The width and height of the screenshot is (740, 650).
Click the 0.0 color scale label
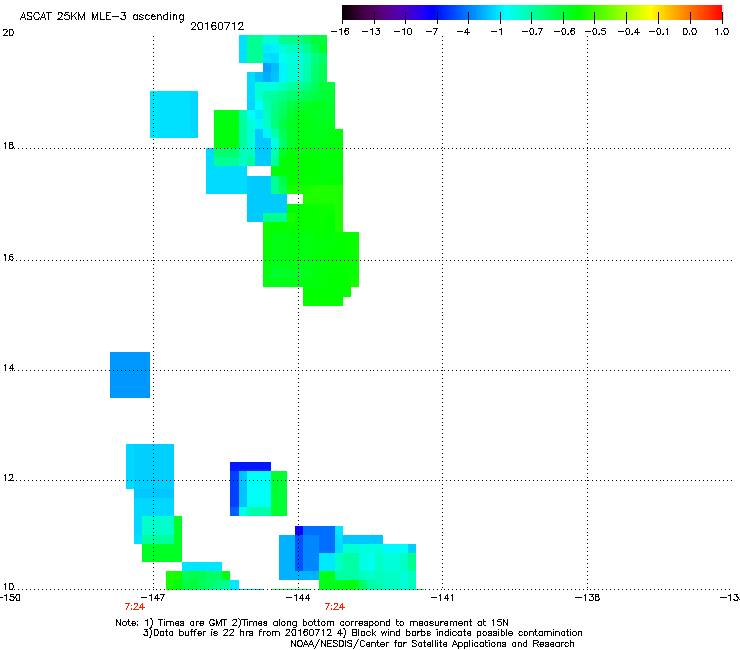coord(690,32)
